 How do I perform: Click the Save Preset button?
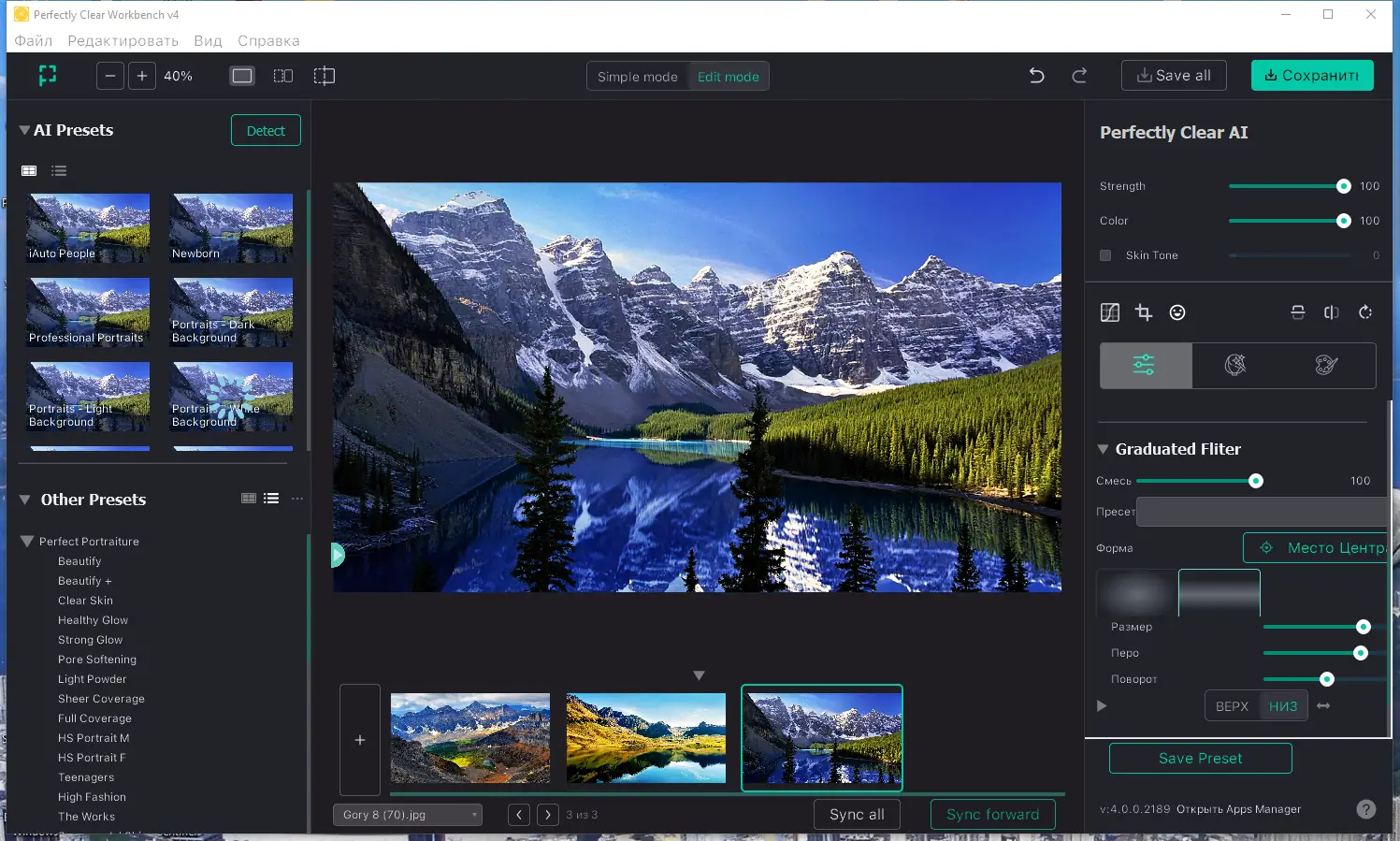click(1201, 759)
